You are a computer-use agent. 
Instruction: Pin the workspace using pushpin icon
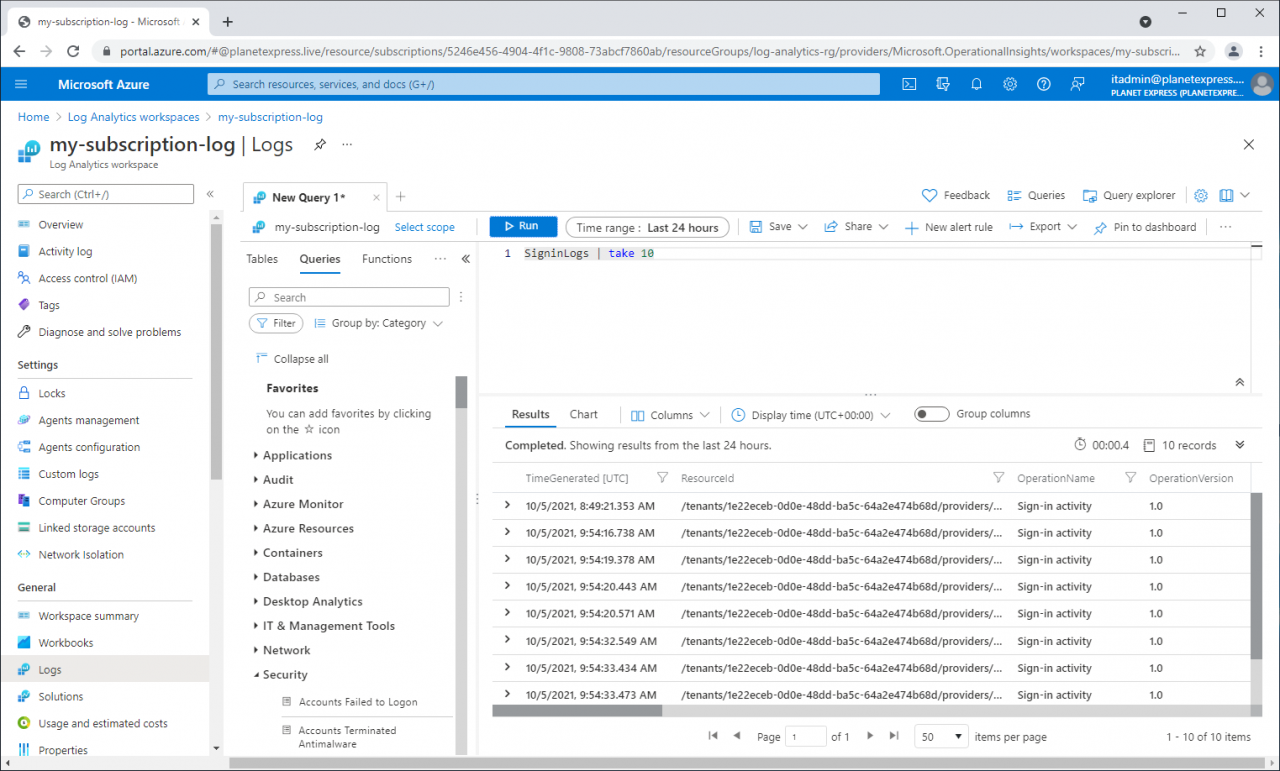point(320,145)
